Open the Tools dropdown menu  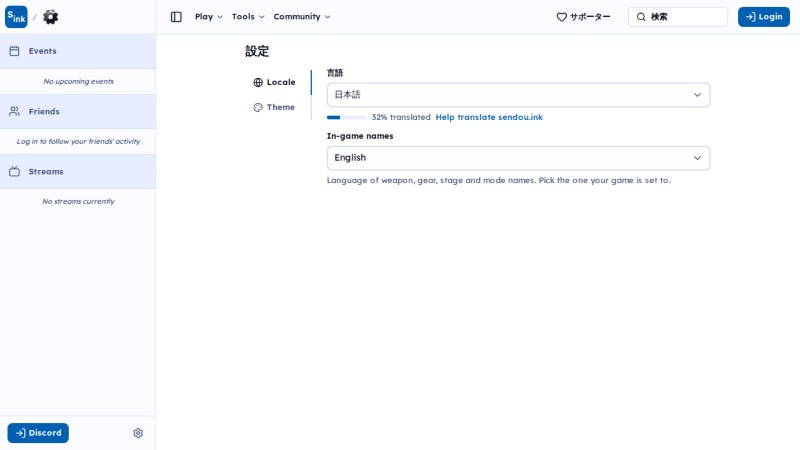[x=248, y=17]
